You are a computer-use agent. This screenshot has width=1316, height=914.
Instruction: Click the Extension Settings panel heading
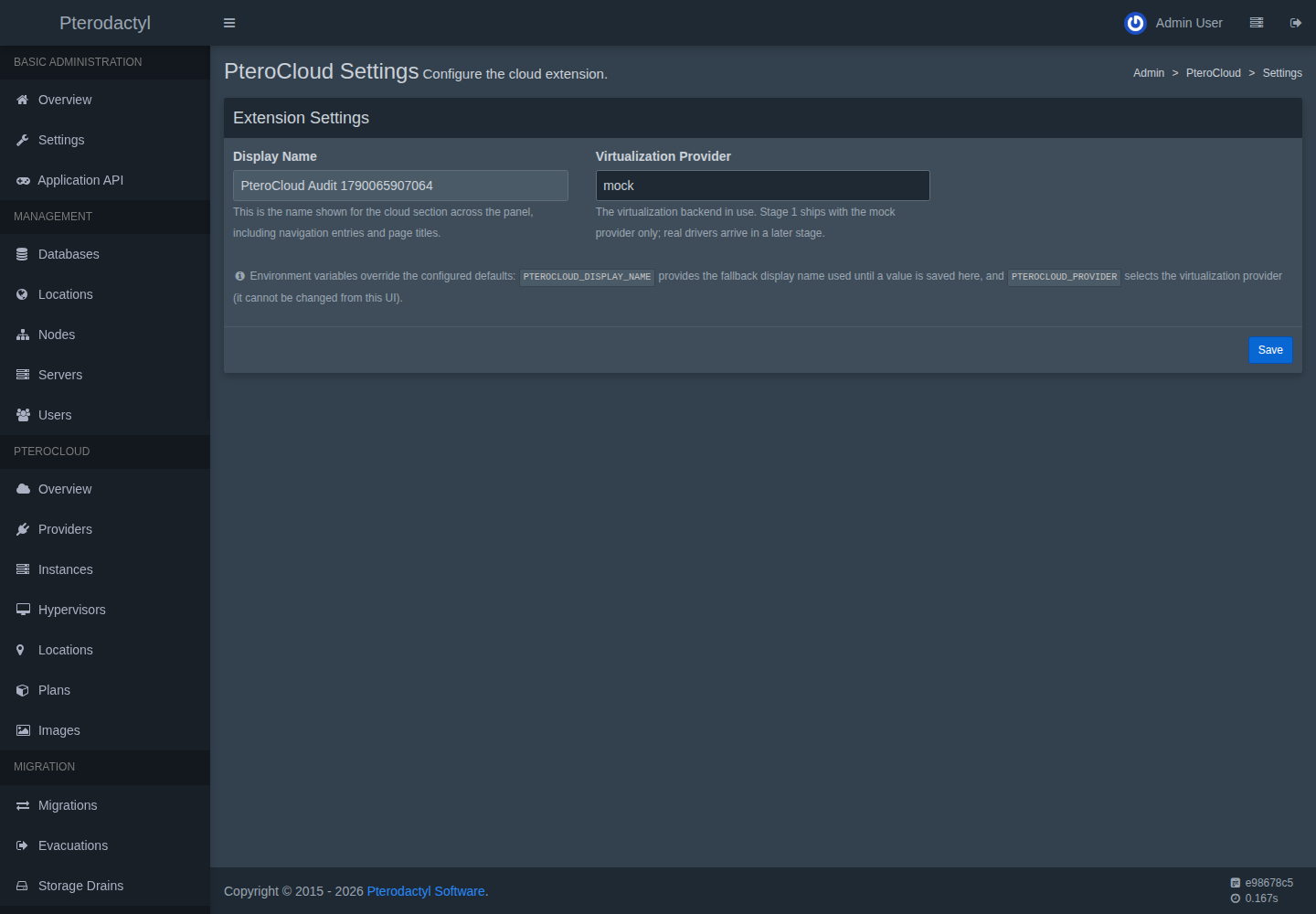point(302,118)
